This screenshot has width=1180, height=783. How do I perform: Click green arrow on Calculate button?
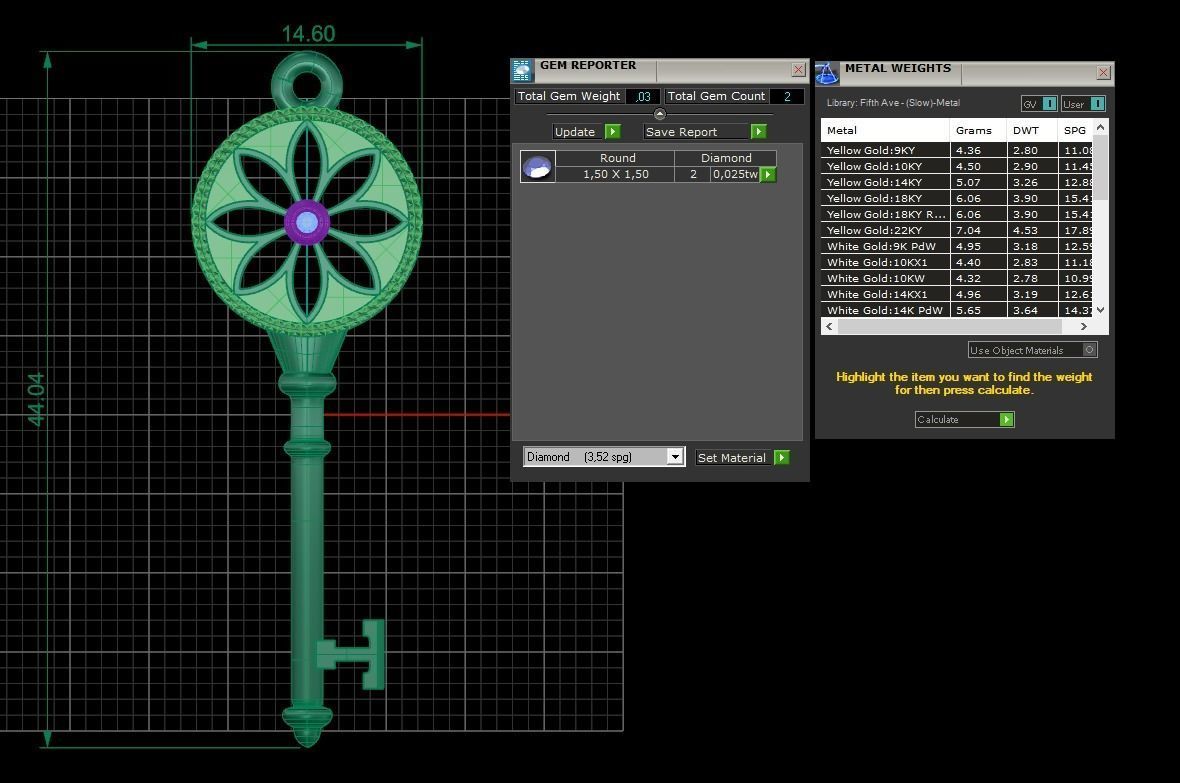(x=1006, y=419)
